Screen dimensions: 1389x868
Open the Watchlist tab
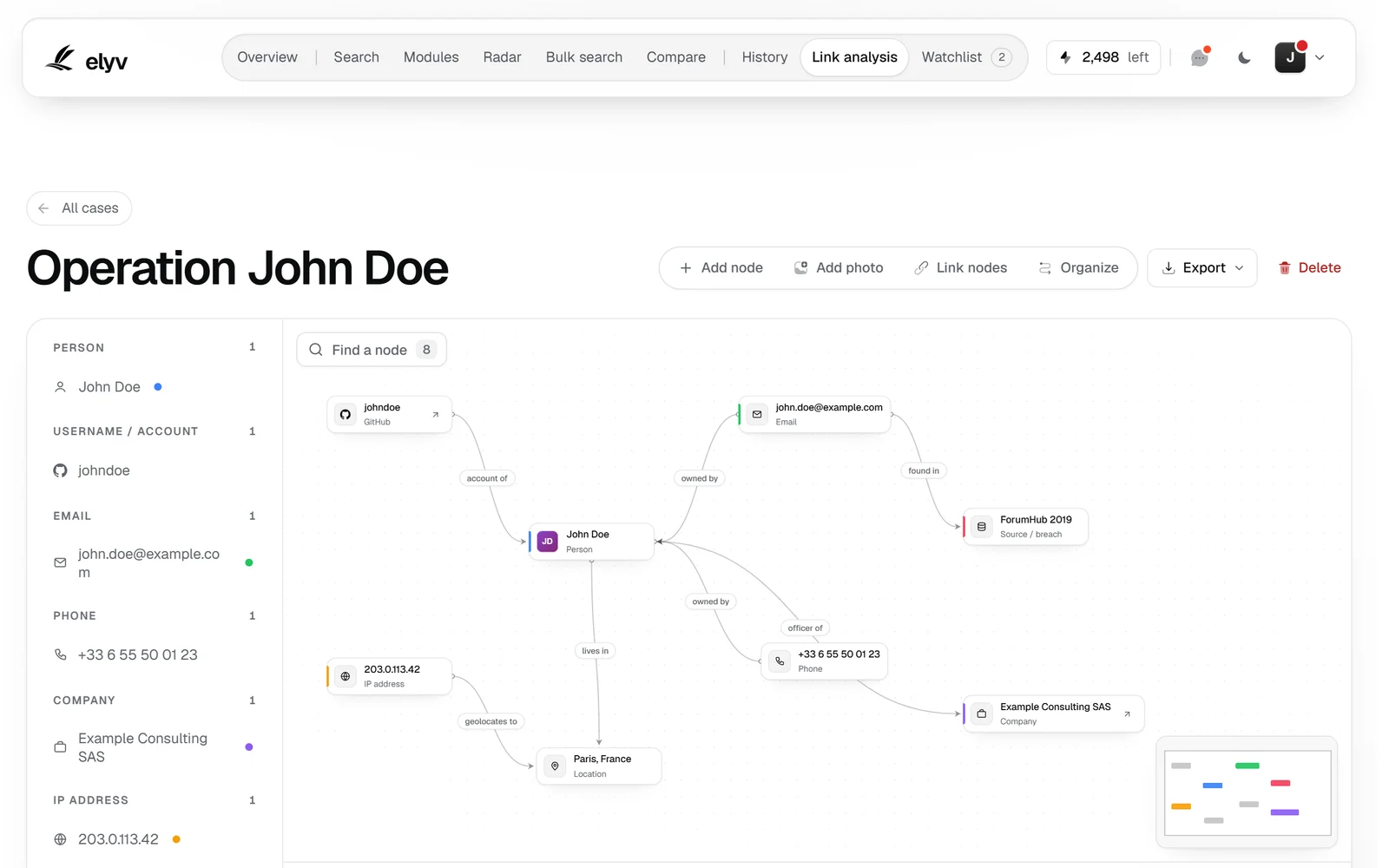pyautogui.click(x=966, y=57)
